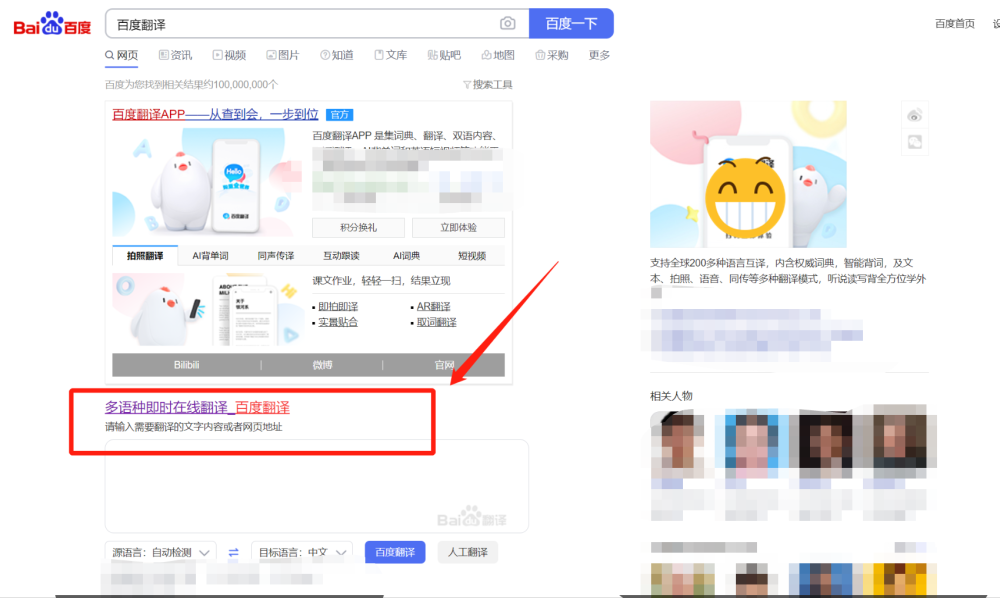
Task: Open the 文库 tab
Action: click(390, 55)
